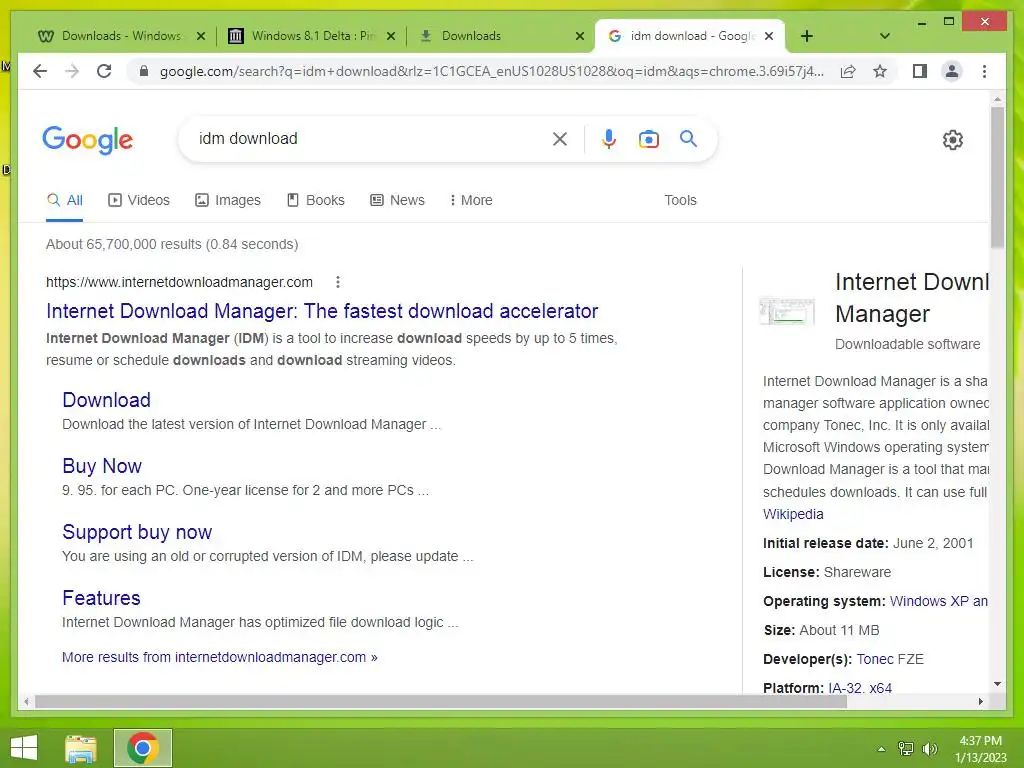Switch to Books results
The image size is (1024, 768).
pos(315,200)
